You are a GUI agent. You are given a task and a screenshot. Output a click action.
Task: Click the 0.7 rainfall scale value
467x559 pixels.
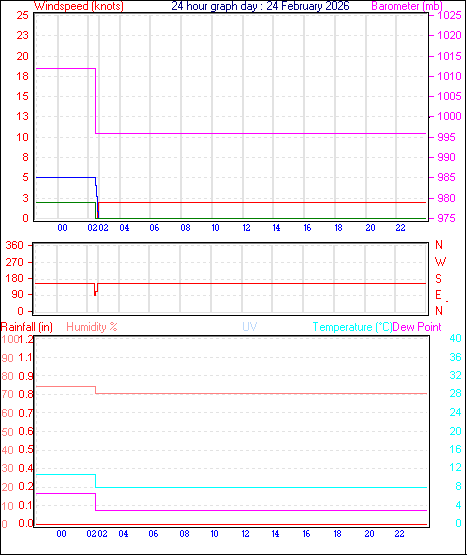[x=26, y=413]
